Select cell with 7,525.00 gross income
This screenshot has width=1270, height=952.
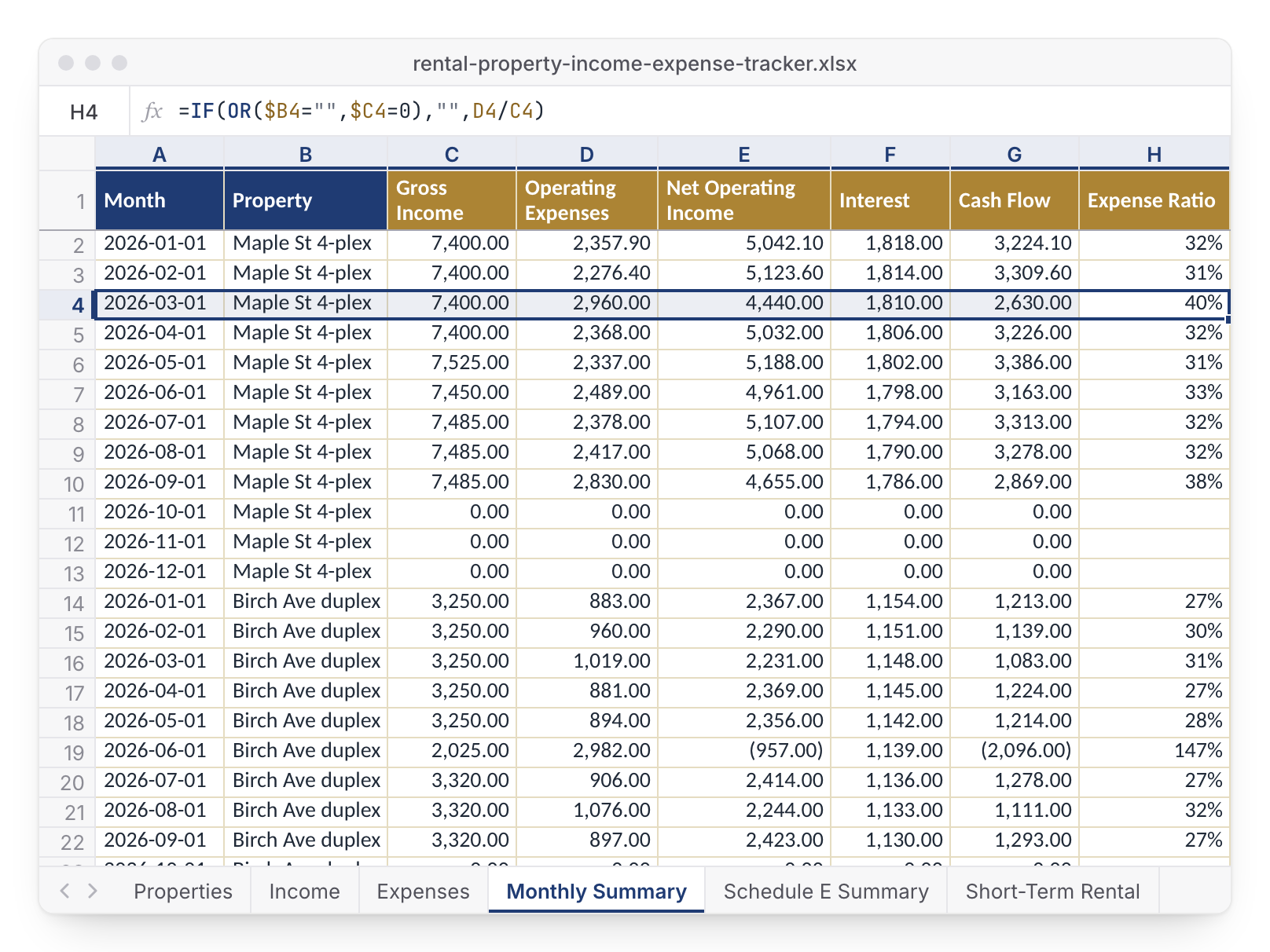click(x=452, y=363)
